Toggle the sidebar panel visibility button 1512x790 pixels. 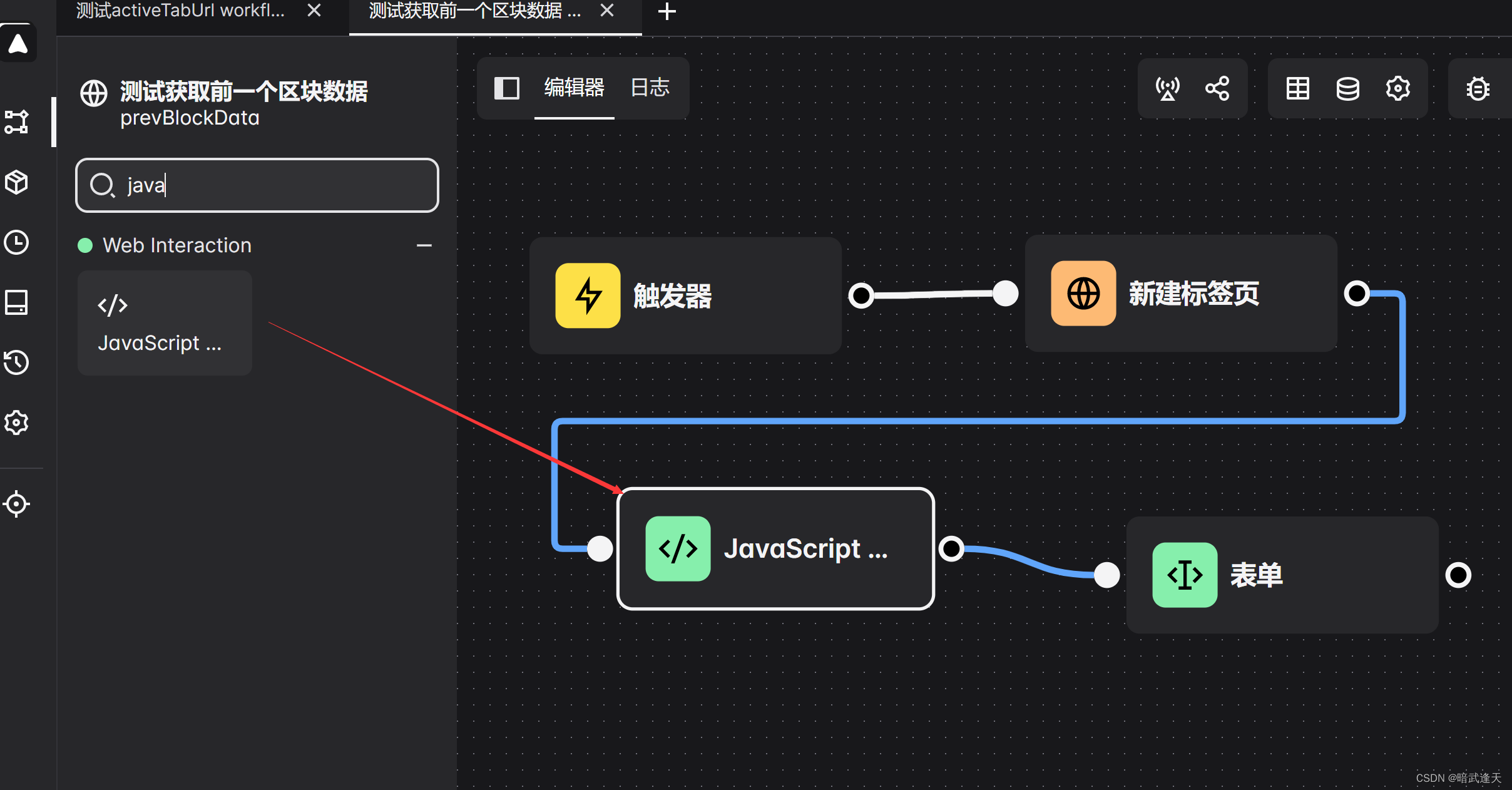tap(506, 88)
